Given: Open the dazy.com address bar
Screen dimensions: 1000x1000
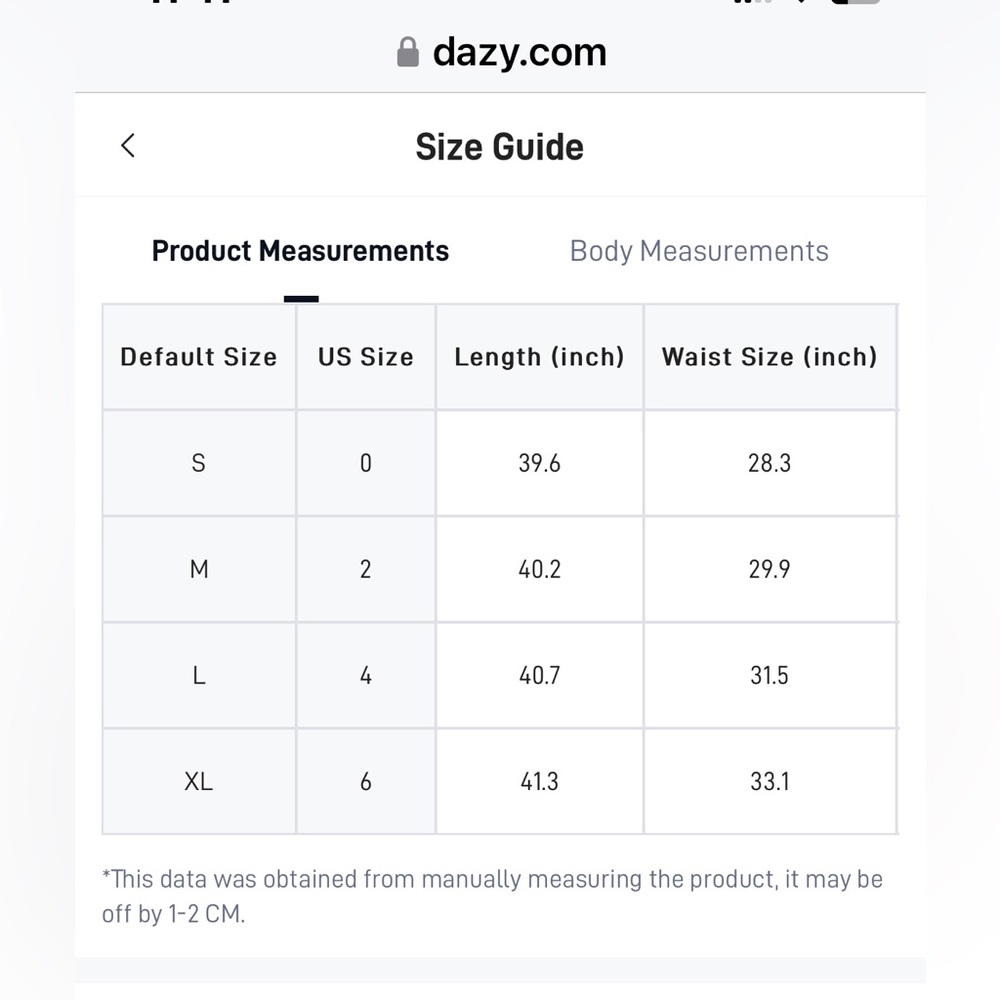Looking at the screenshot, I should click(501, 52).
